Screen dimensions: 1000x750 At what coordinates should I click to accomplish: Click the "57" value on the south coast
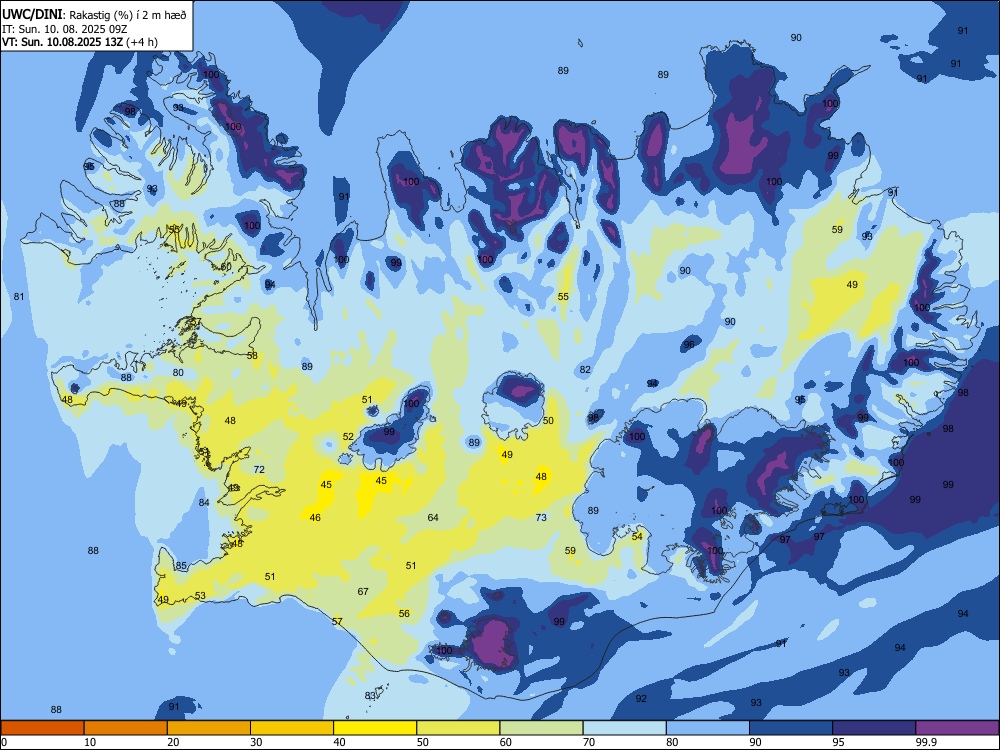click(337, 621)
